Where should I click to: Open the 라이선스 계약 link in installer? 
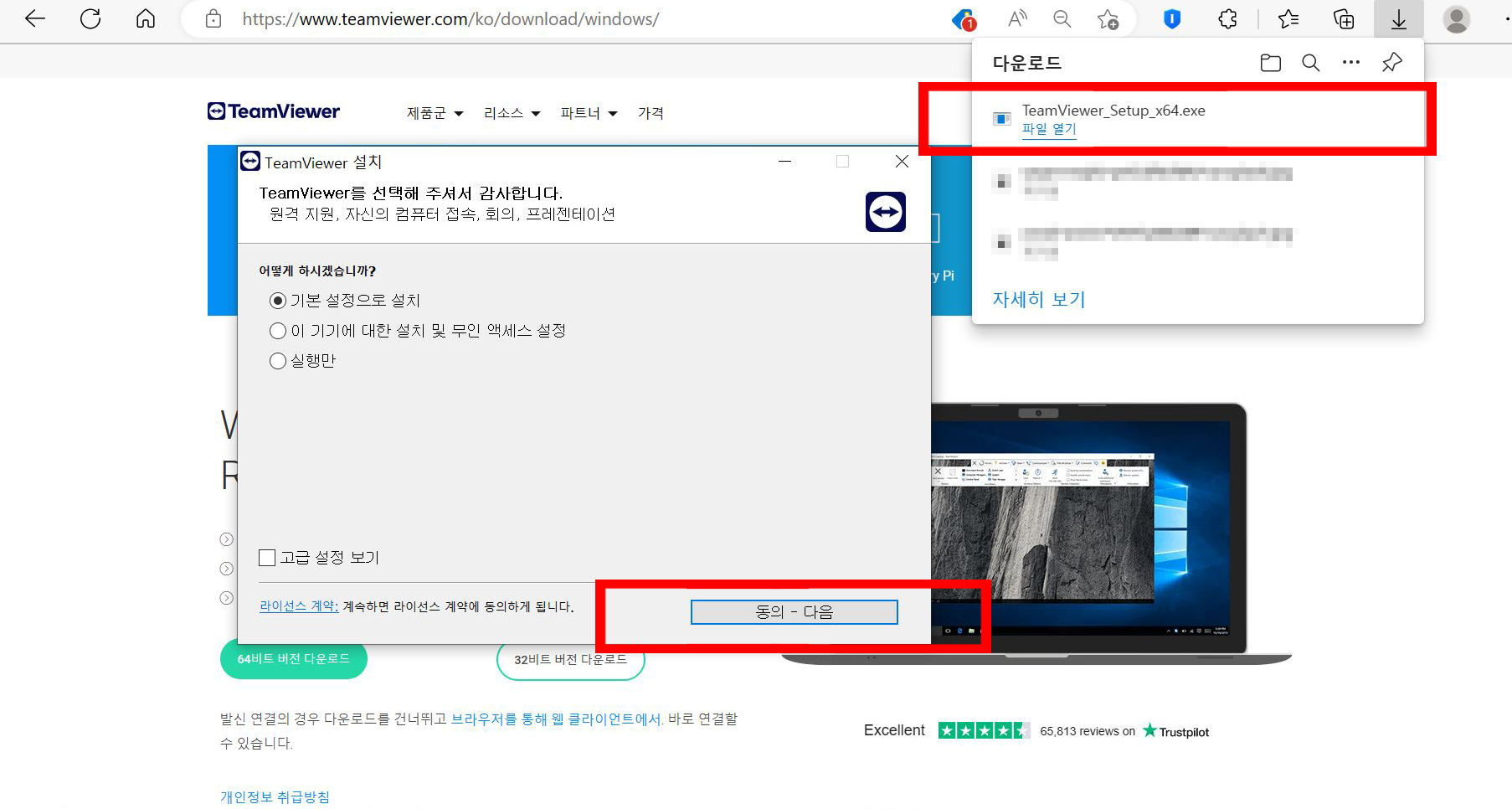coord(299,606)
